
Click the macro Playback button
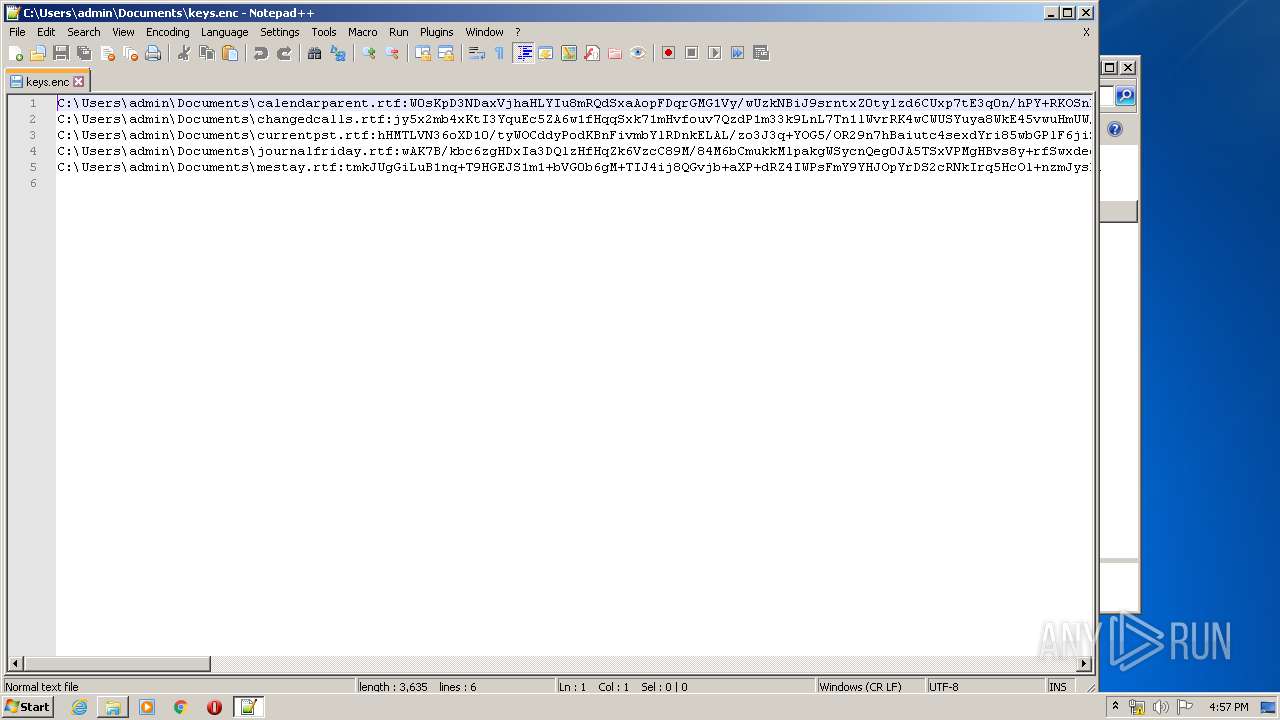pos(714,53)
